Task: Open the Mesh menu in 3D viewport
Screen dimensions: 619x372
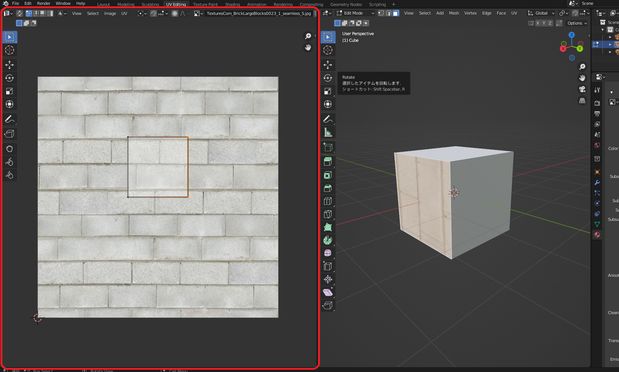Action: tap(454, 13)
